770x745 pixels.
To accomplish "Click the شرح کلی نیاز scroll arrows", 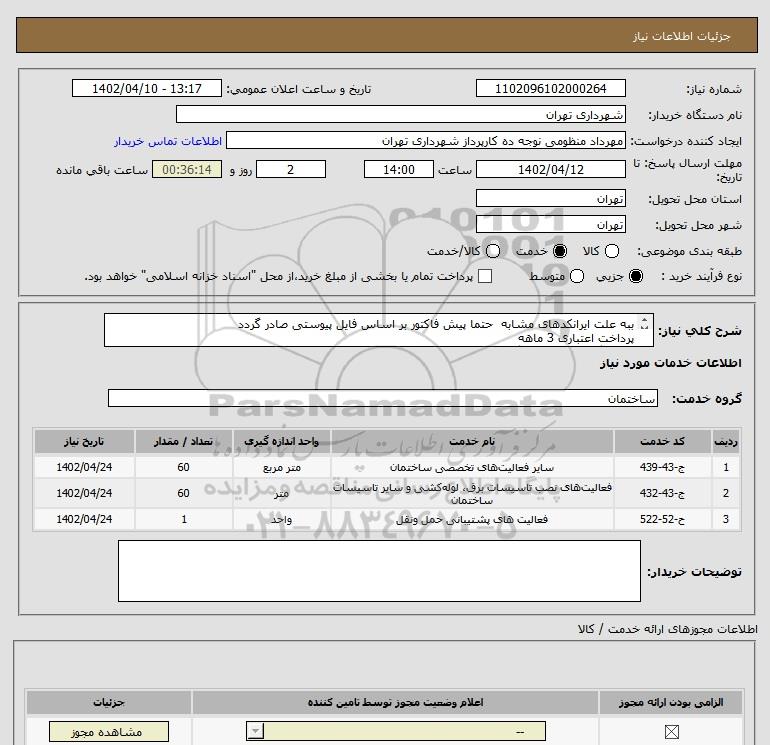I will tap(644, 324).
